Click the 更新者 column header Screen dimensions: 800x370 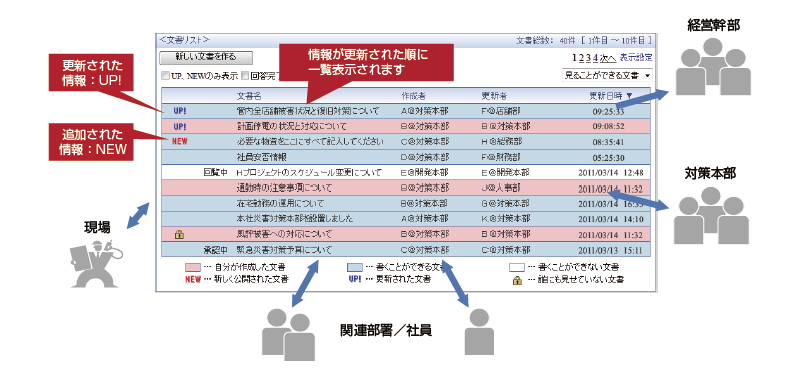tap(494, 95)
